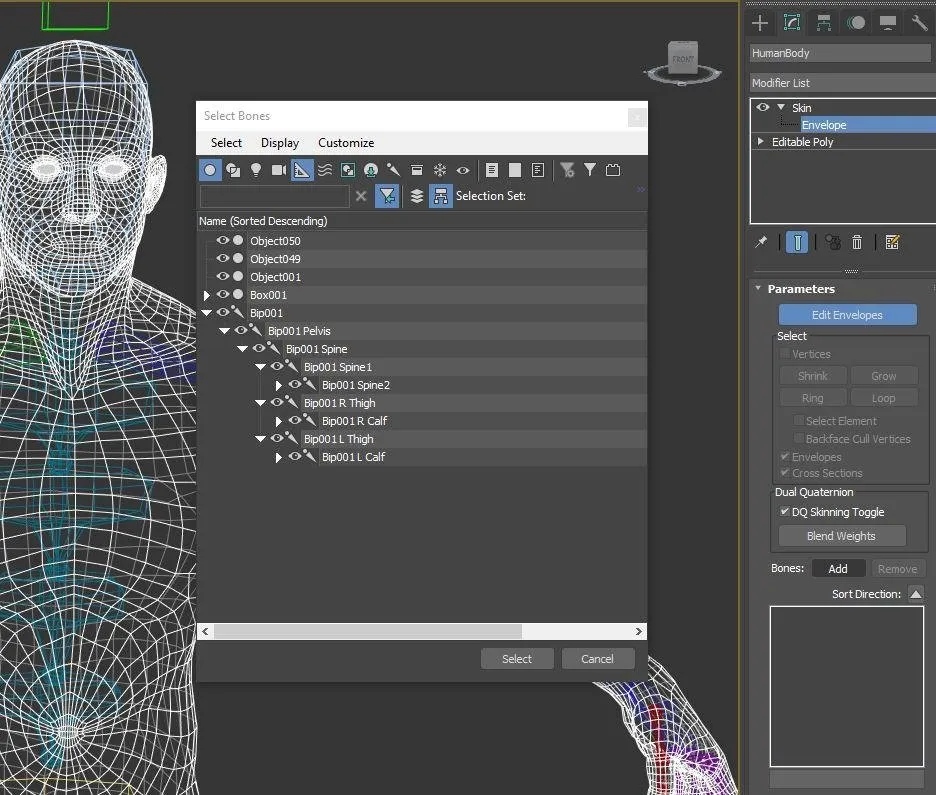Switch to Hierarchy command panel tab
Image resolution: width=936 pixels, height=795 pixels.
[824, 23]
